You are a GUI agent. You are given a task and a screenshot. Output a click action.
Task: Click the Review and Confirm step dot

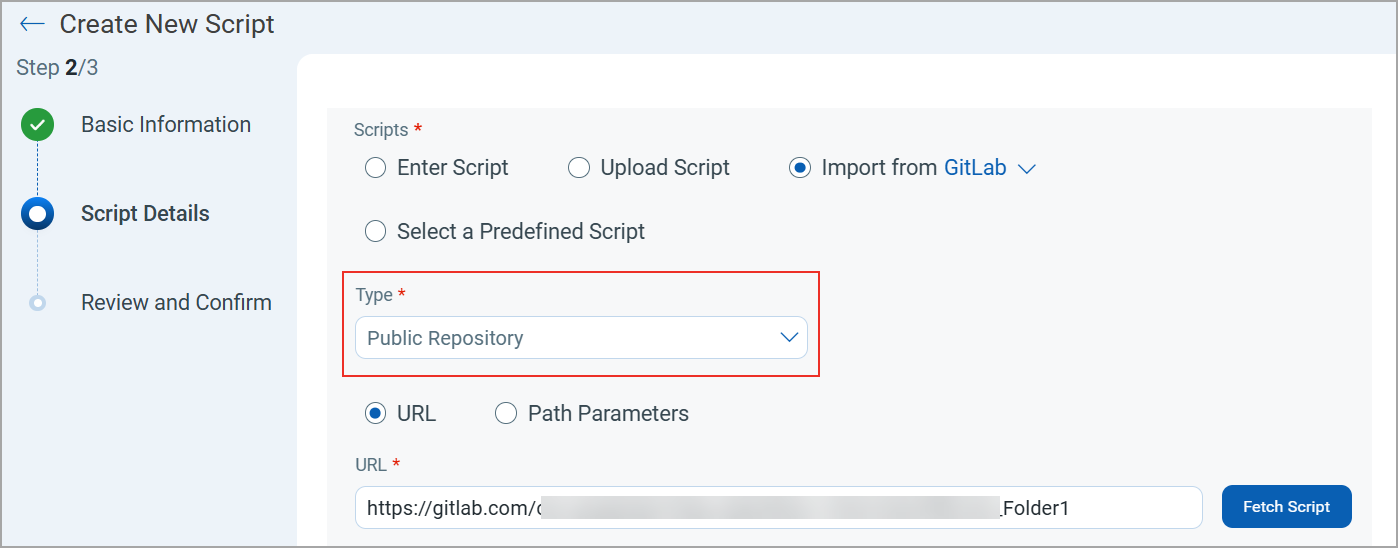tap(38, 302)
